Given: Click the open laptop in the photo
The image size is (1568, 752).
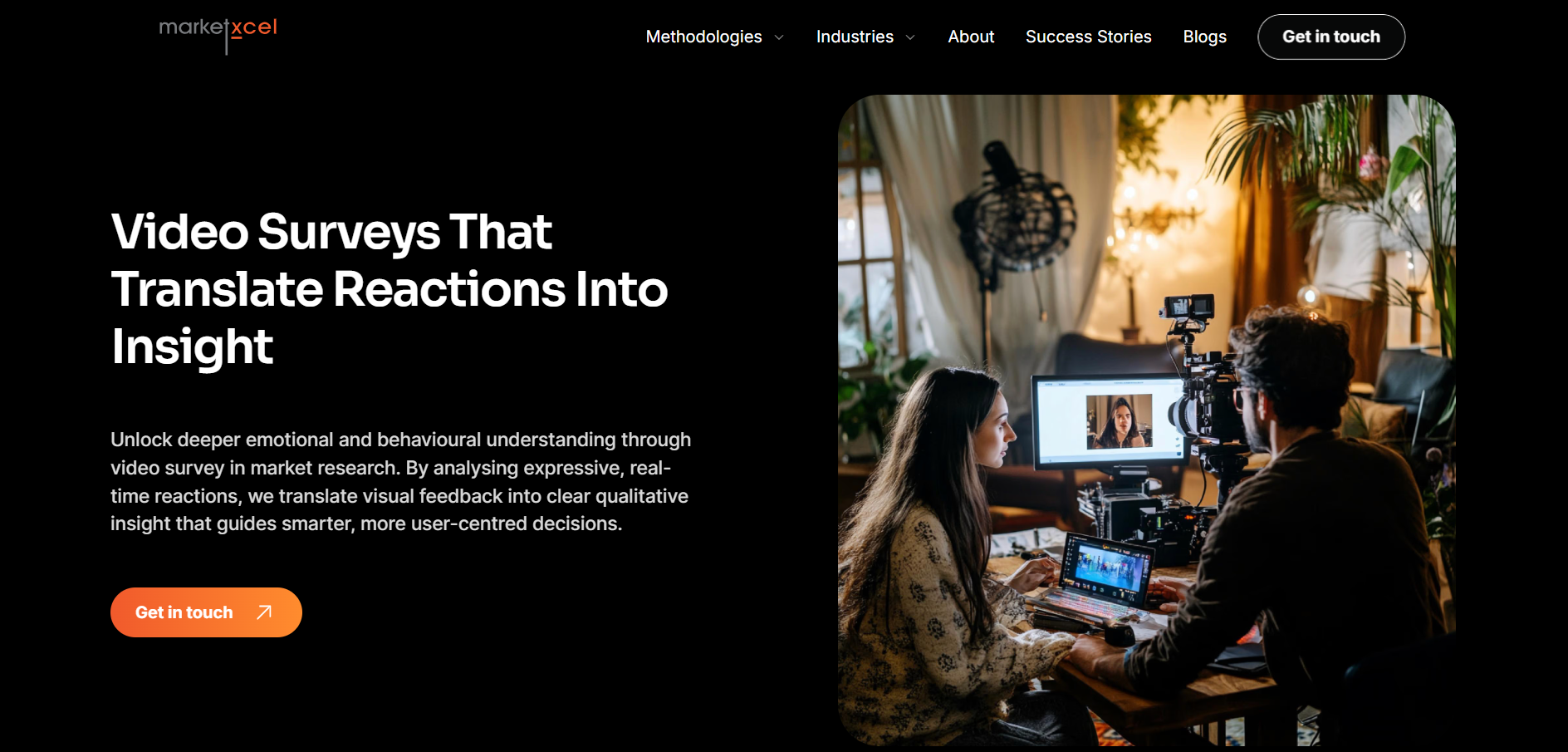Looking at the screenshot, I should pyautogui.click(x=1092, y=578).
